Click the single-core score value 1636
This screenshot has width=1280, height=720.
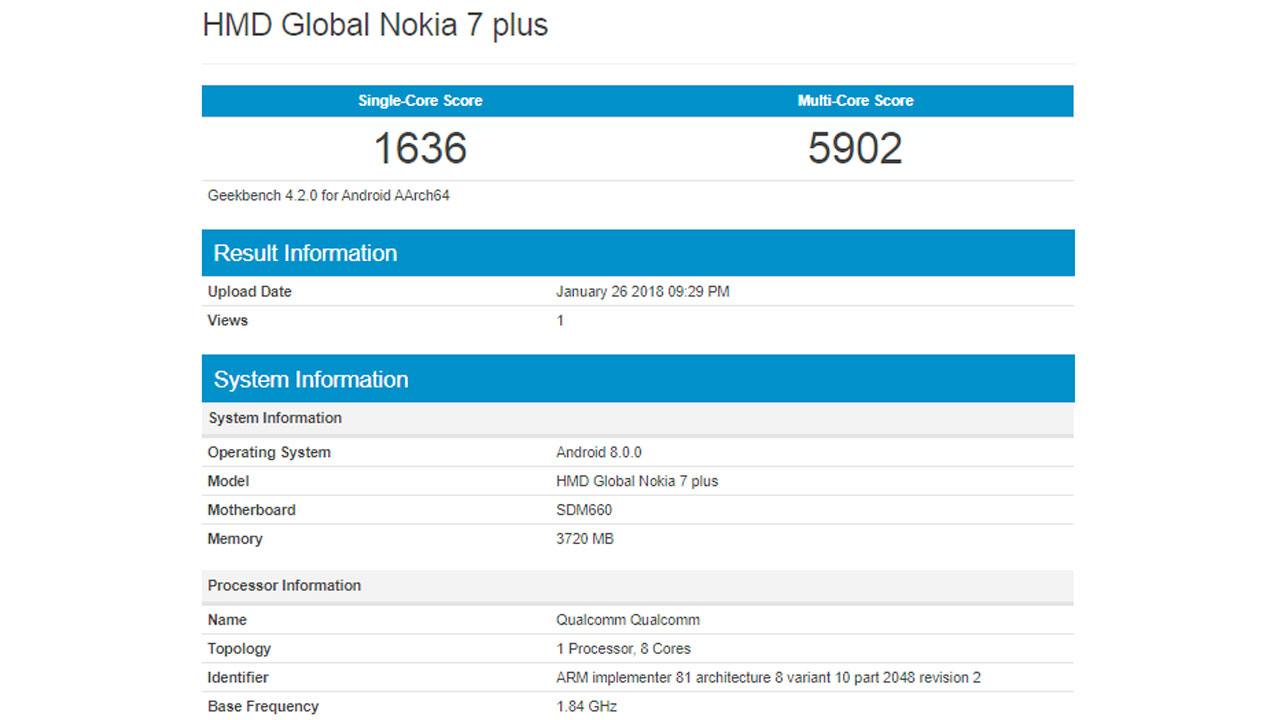pos(420,148)
